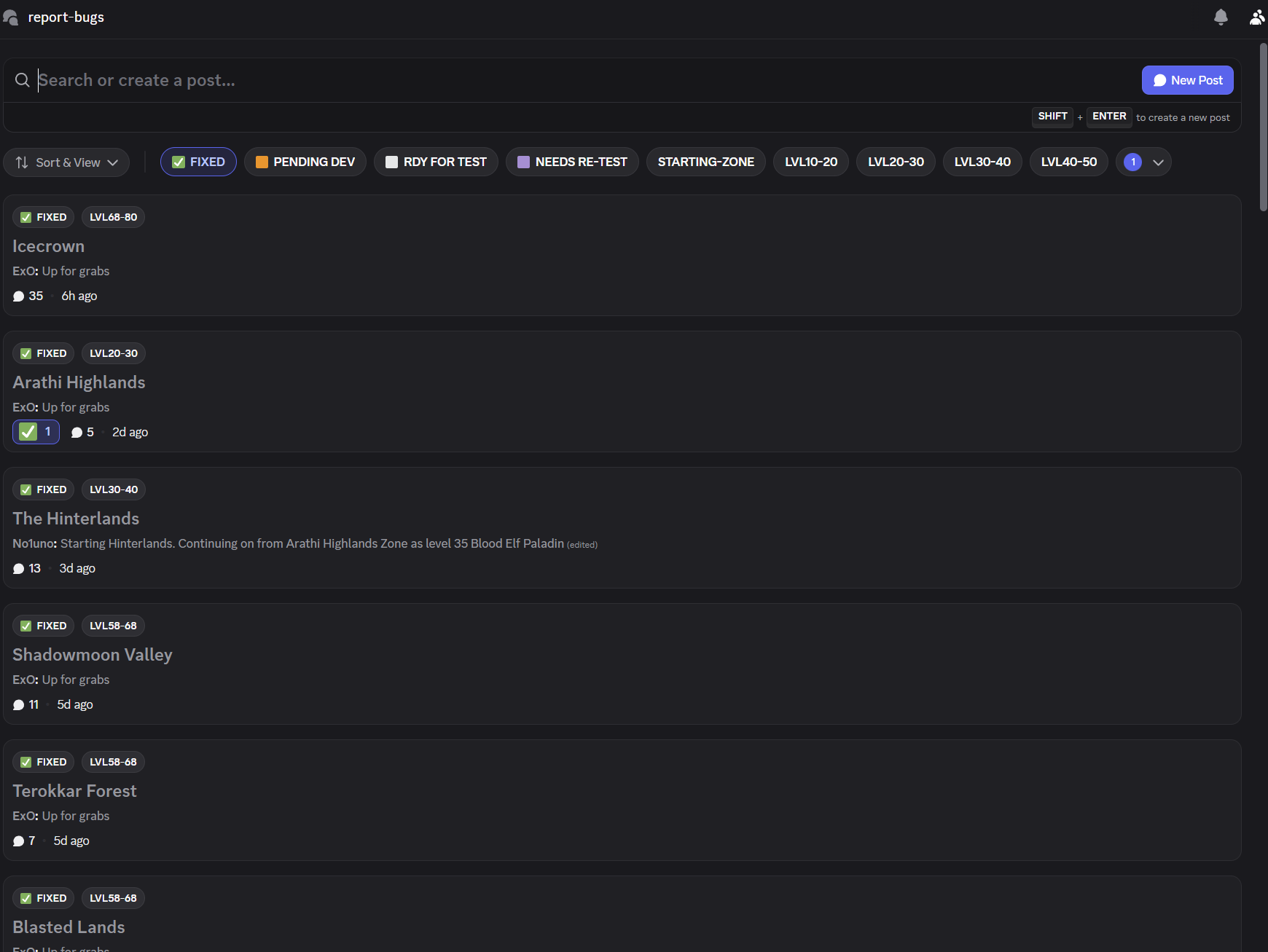Expand the additional tags chevron
1268x952 pixels.
click(1158, 162)
